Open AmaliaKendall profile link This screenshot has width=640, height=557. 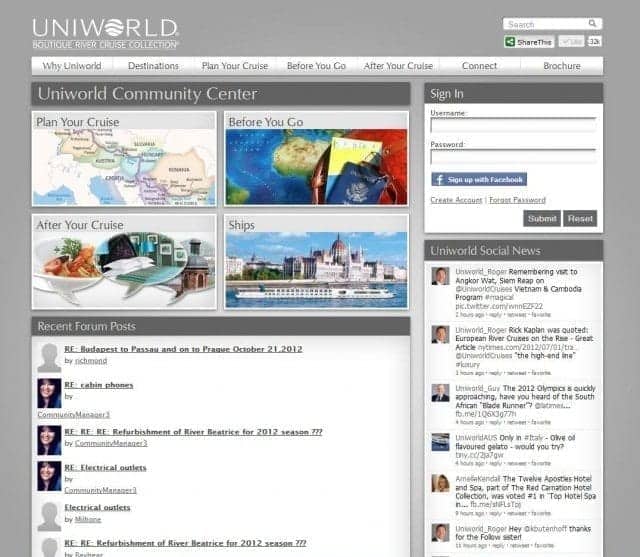pos(478,479)
